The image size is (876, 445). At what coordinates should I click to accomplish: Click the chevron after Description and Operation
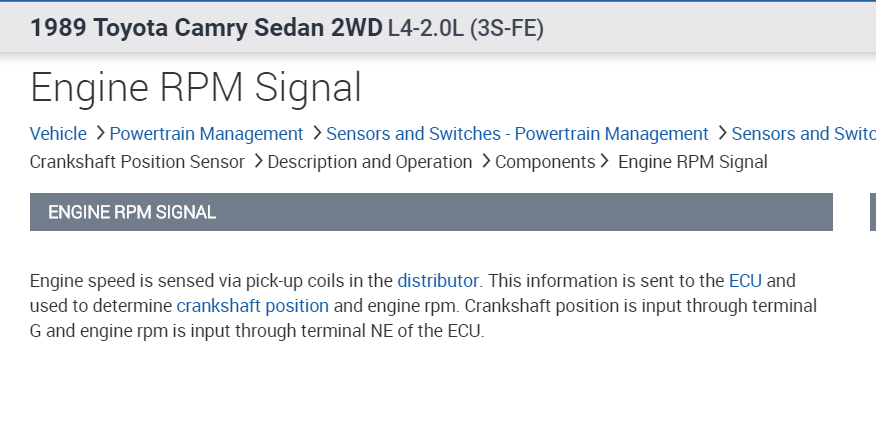tap(485, 162)
